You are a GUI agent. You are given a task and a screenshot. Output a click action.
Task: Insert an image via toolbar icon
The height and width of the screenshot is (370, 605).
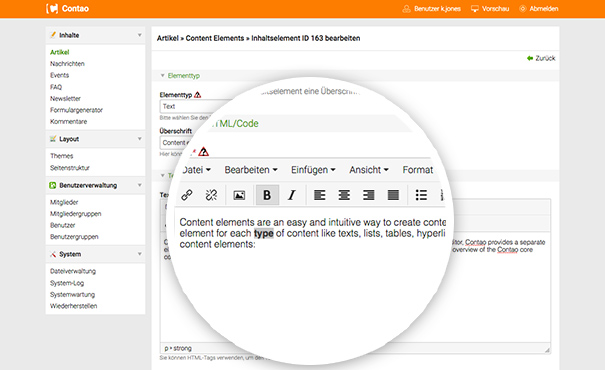coord(239,195)
